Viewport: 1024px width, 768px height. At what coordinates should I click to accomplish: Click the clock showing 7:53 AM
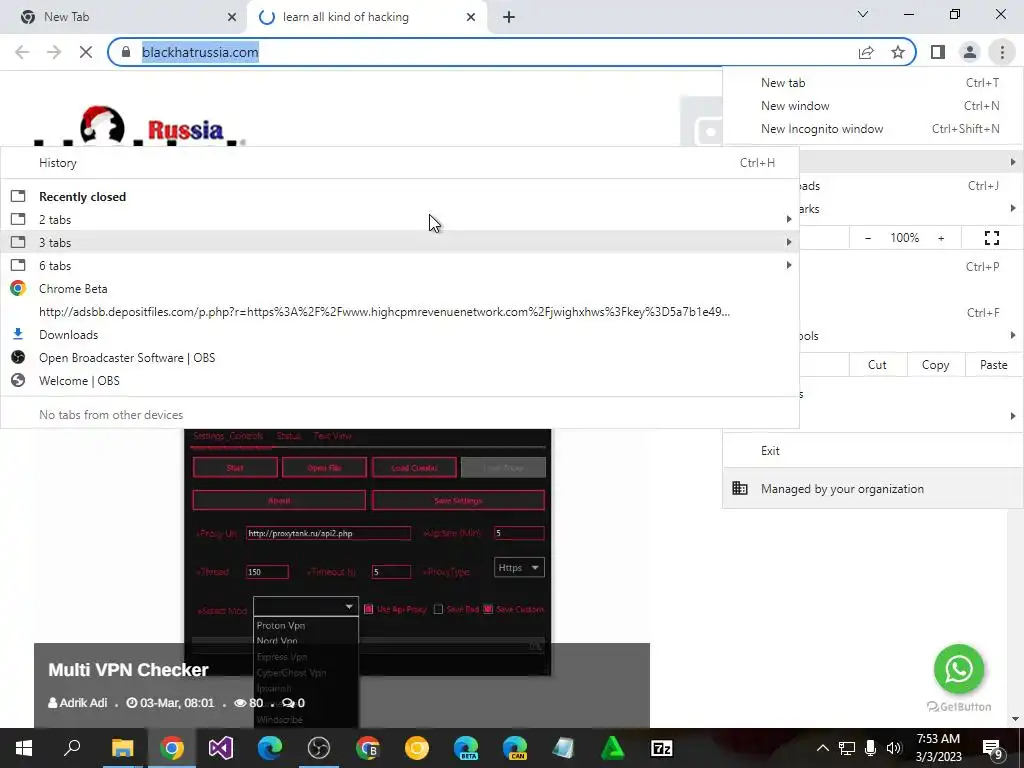point(938,748)
